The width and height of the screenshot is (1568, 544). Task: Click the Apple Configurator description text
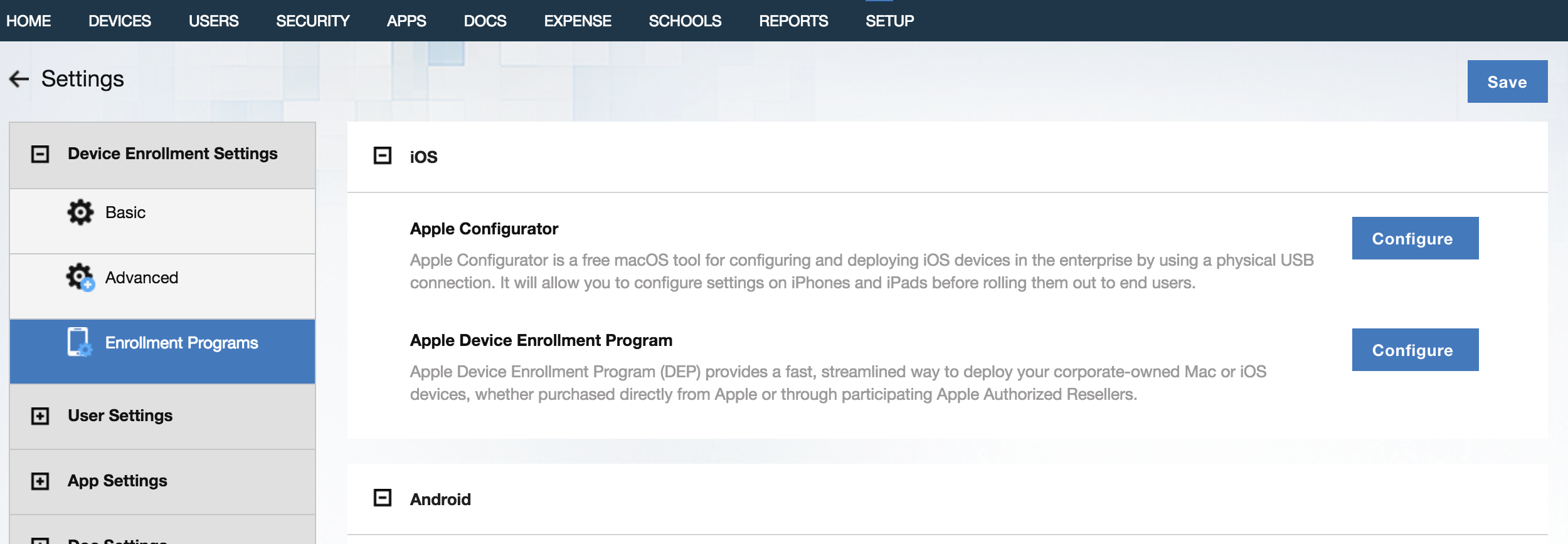tap(862, 271)
